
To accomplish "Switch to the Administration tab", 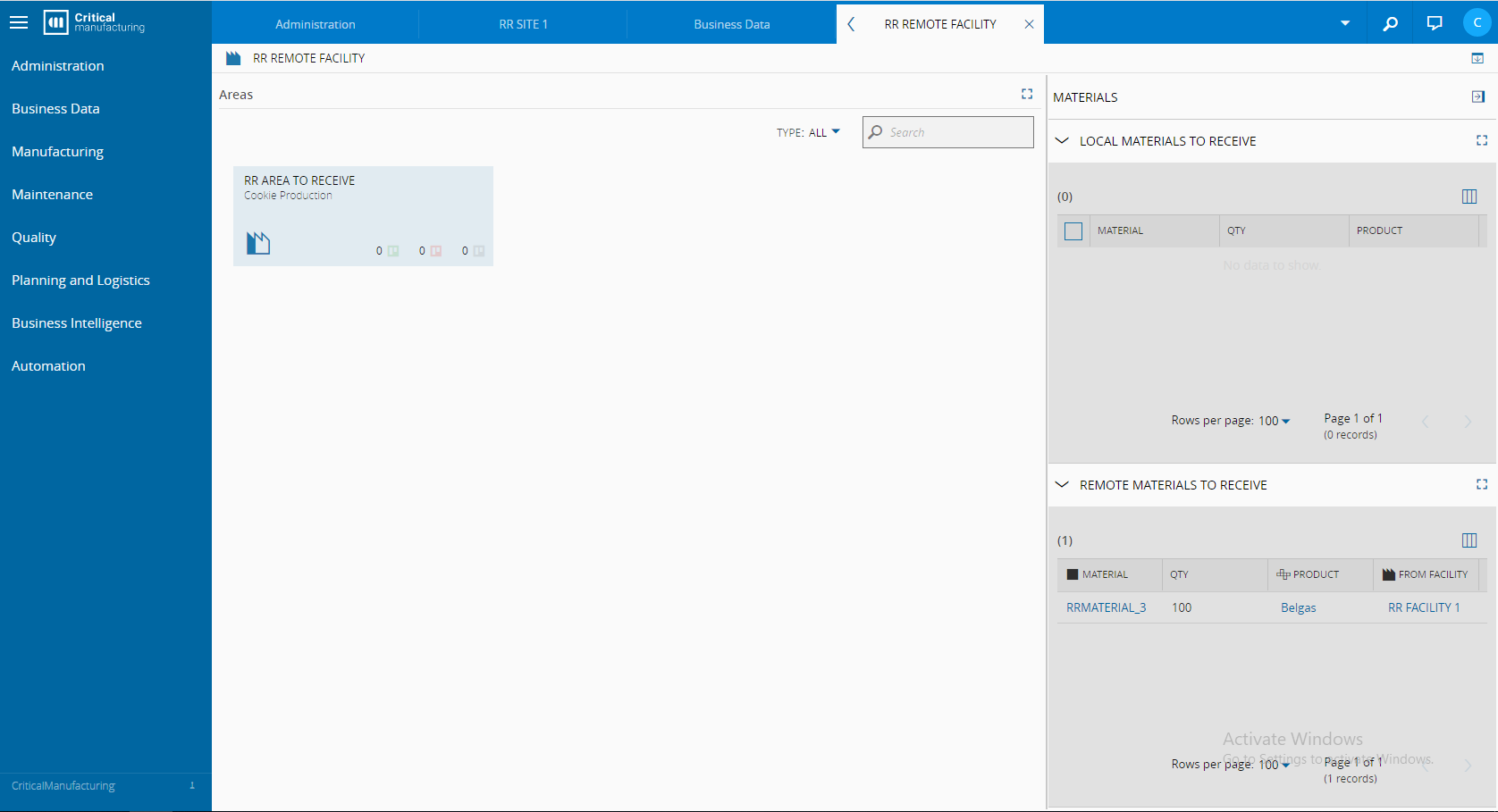I will click(x=316, y=24).
